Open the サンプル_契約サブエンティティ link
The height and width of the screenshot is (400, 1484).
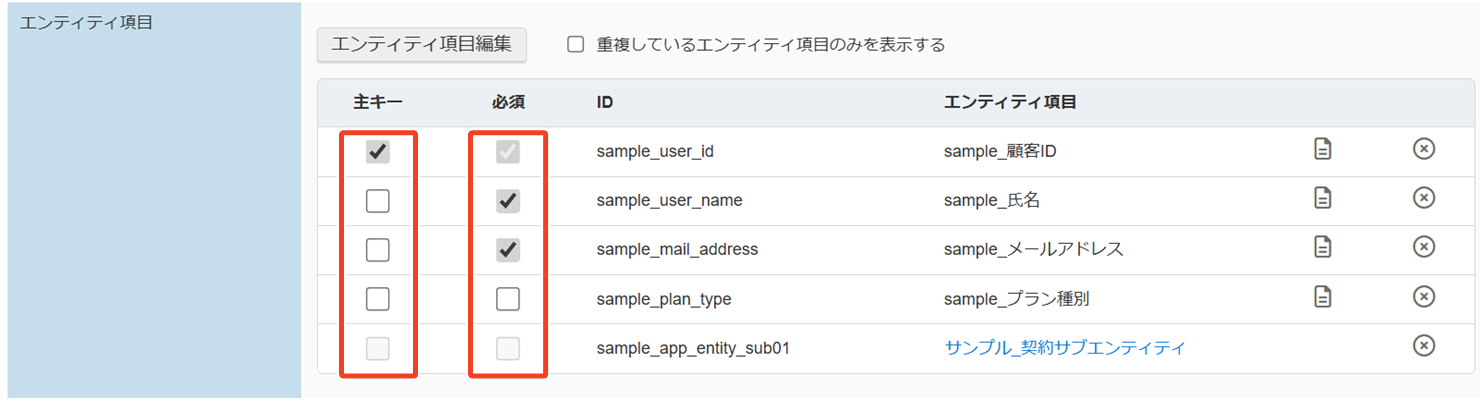tap(1064, 348)
